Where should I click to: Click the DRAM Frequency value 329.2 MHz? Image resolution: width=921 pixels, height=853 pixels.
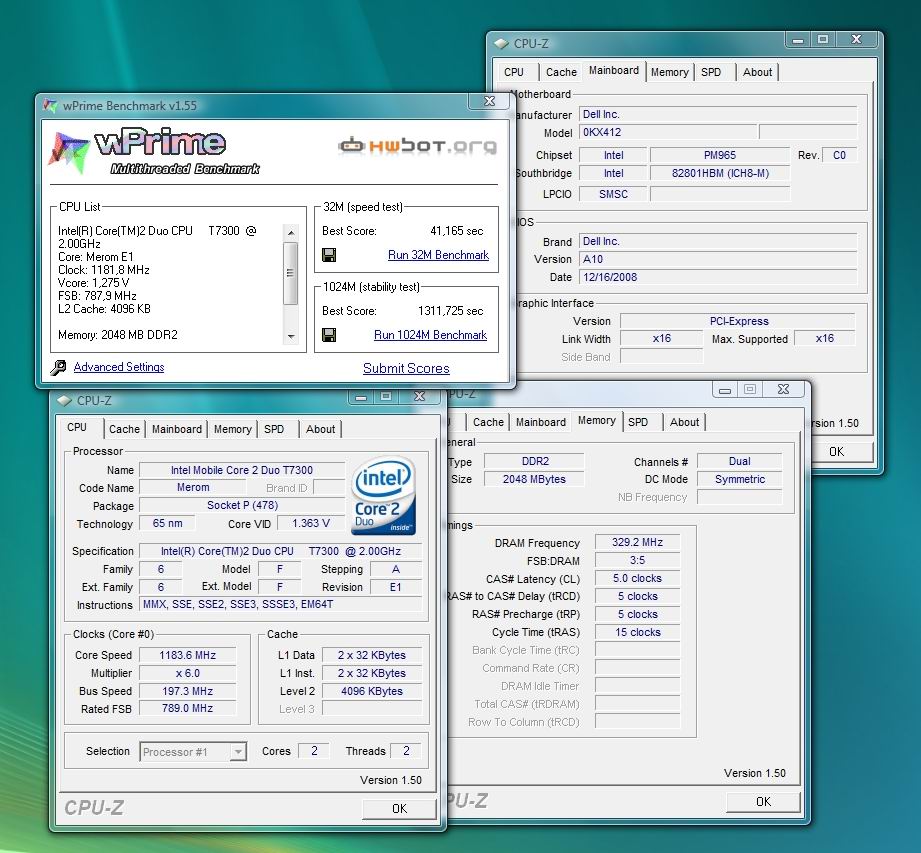point(637,542)
